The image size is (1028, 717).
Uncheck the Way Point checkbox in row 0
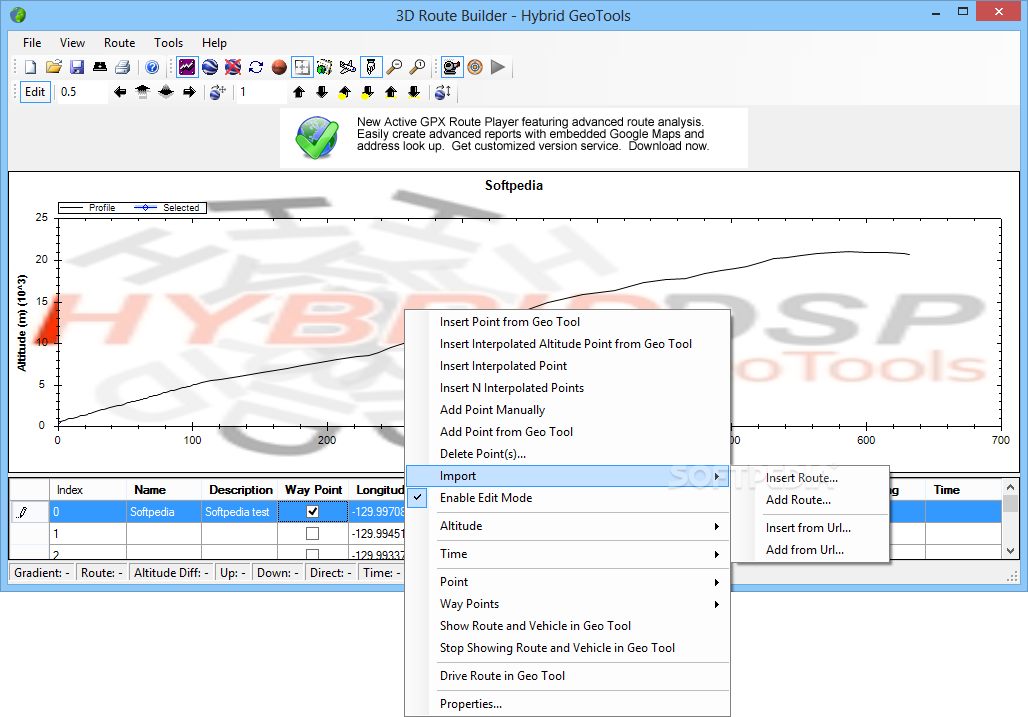(x=313, y=511)
